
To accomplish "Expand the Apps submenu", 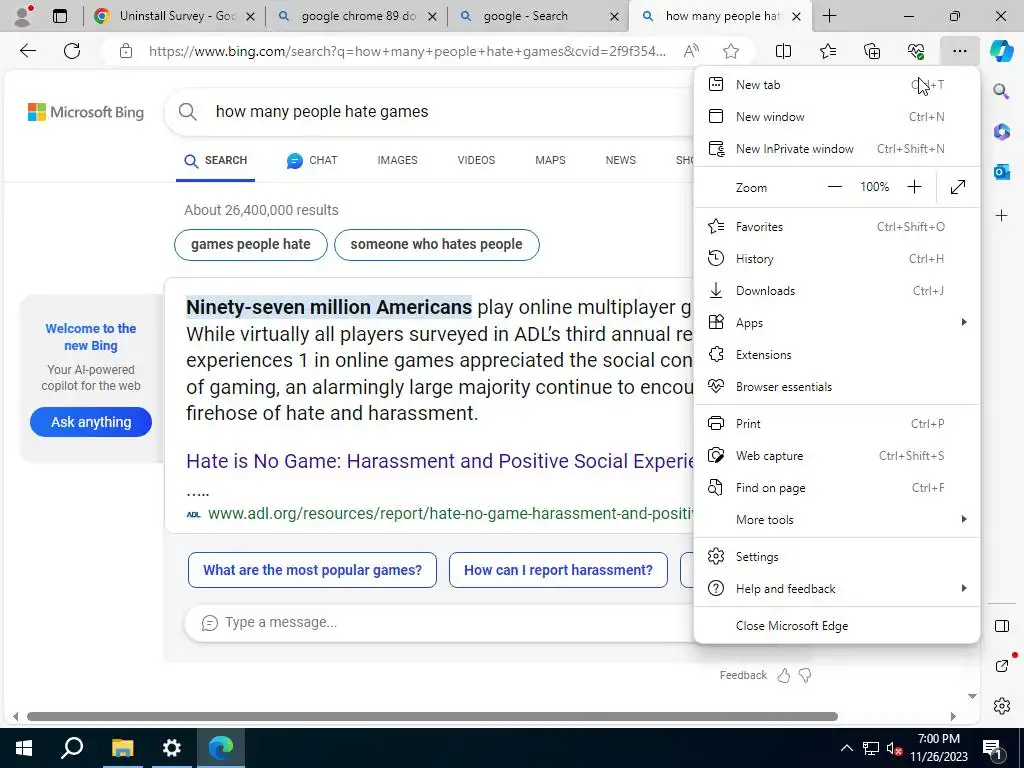I will point(837,323).
